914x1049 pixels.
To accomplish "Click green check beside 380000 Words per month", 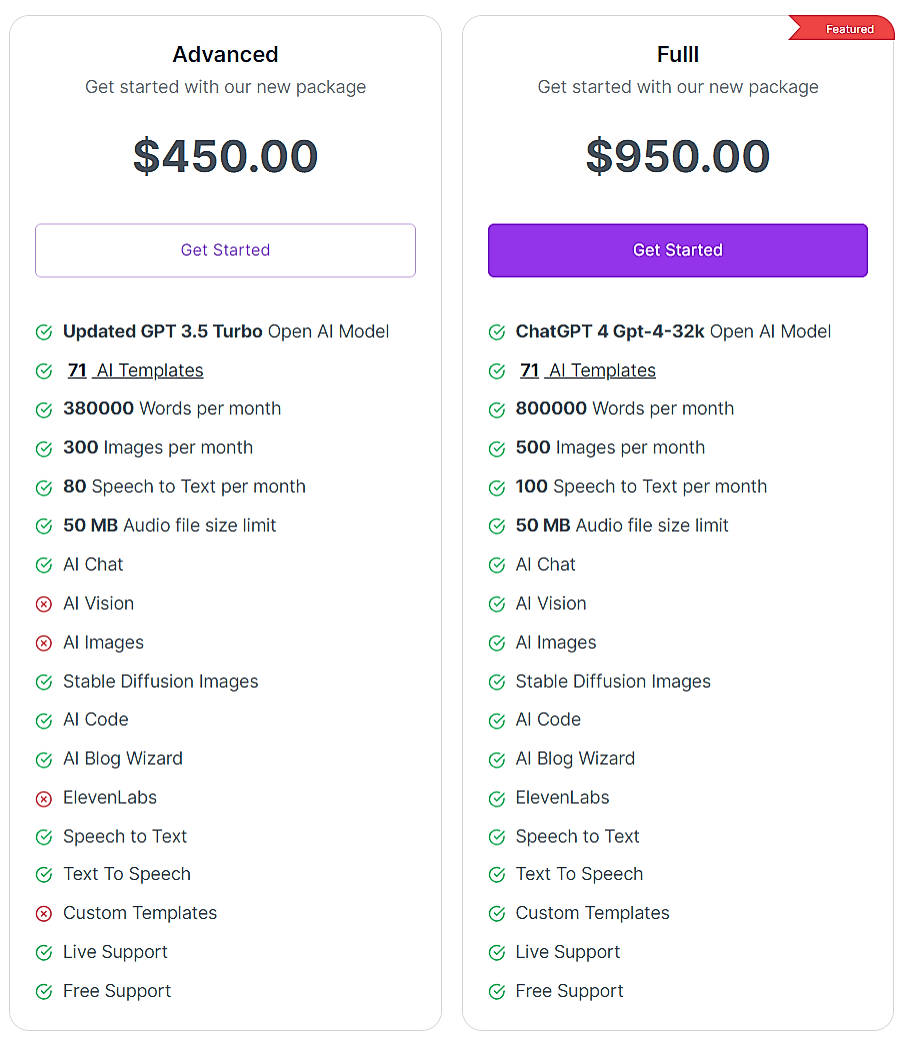I will coord(44,410).
